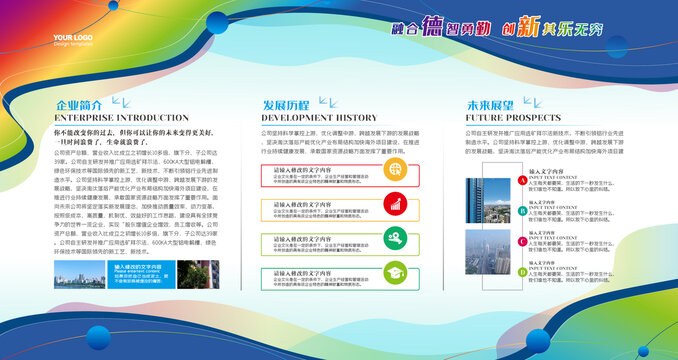The height and width of the screenshot is (360, 678).
Task: Click the ENTERPRISE INTRODUCTION heading
Action: (122, 118)
